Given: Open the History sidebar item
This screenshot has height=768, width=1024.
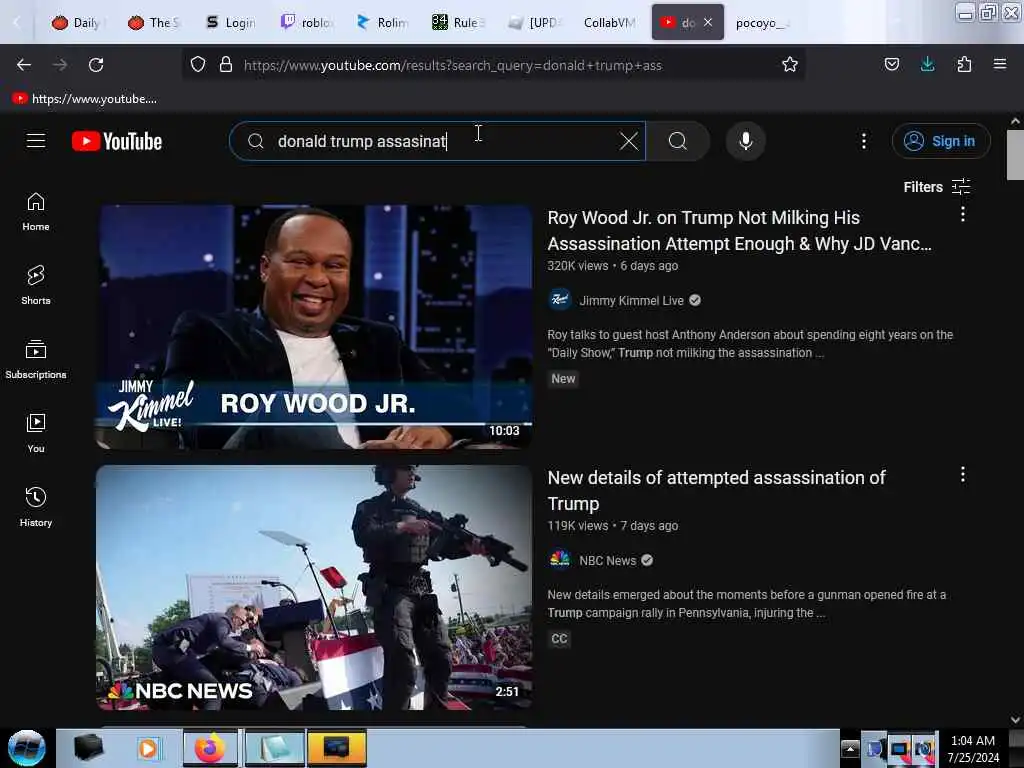Looking at the screenshot, I should click(x=36, y=507).
